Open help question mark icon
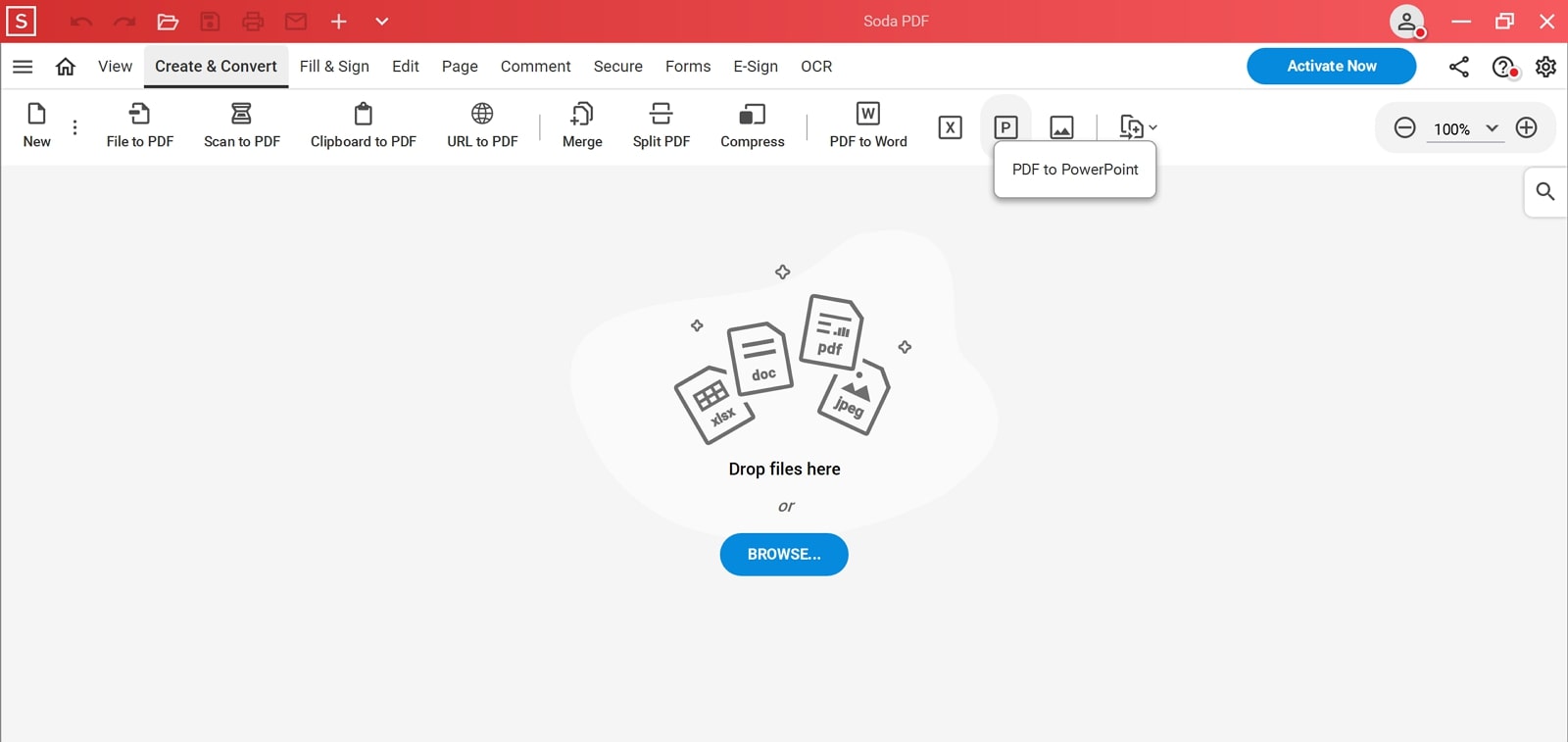The width and height of the screenshot is (1568, 742). click(x=1504, y=67)
